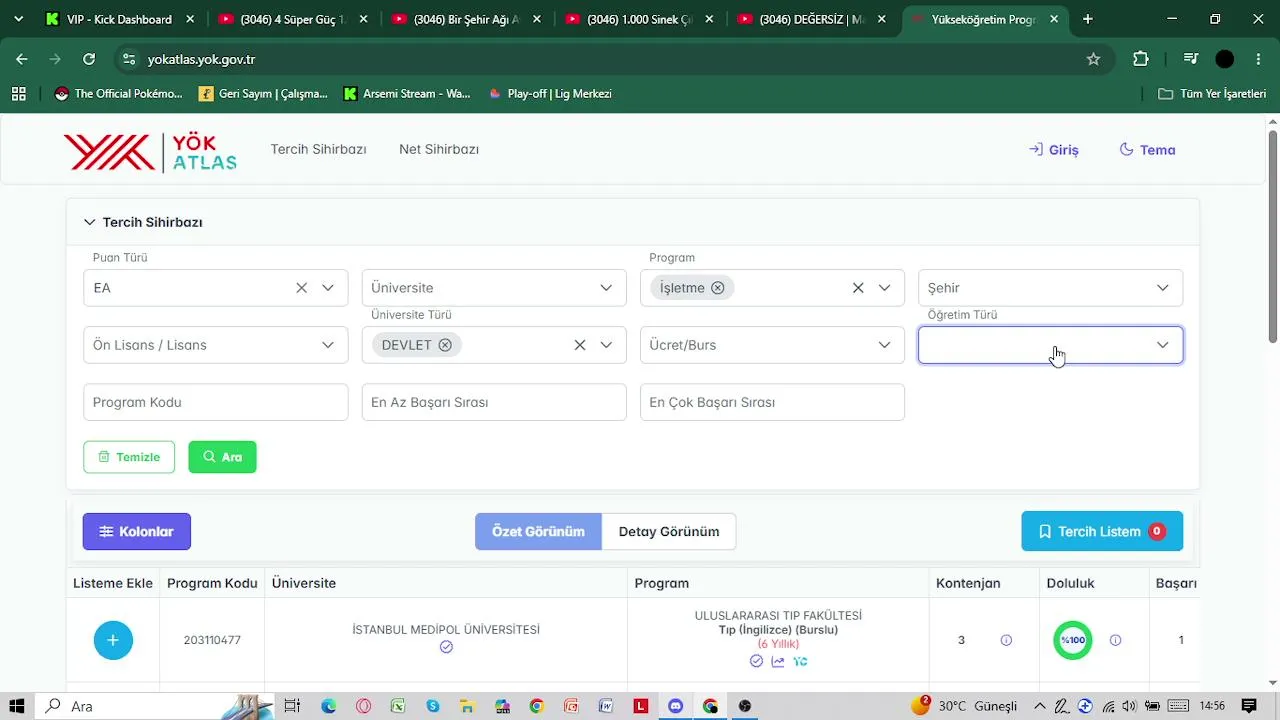Open Net Sihirbazı in the top navigation
The height and width of the screenshot is (720, 1280).
pyautogui.click(x=439, y=149)
